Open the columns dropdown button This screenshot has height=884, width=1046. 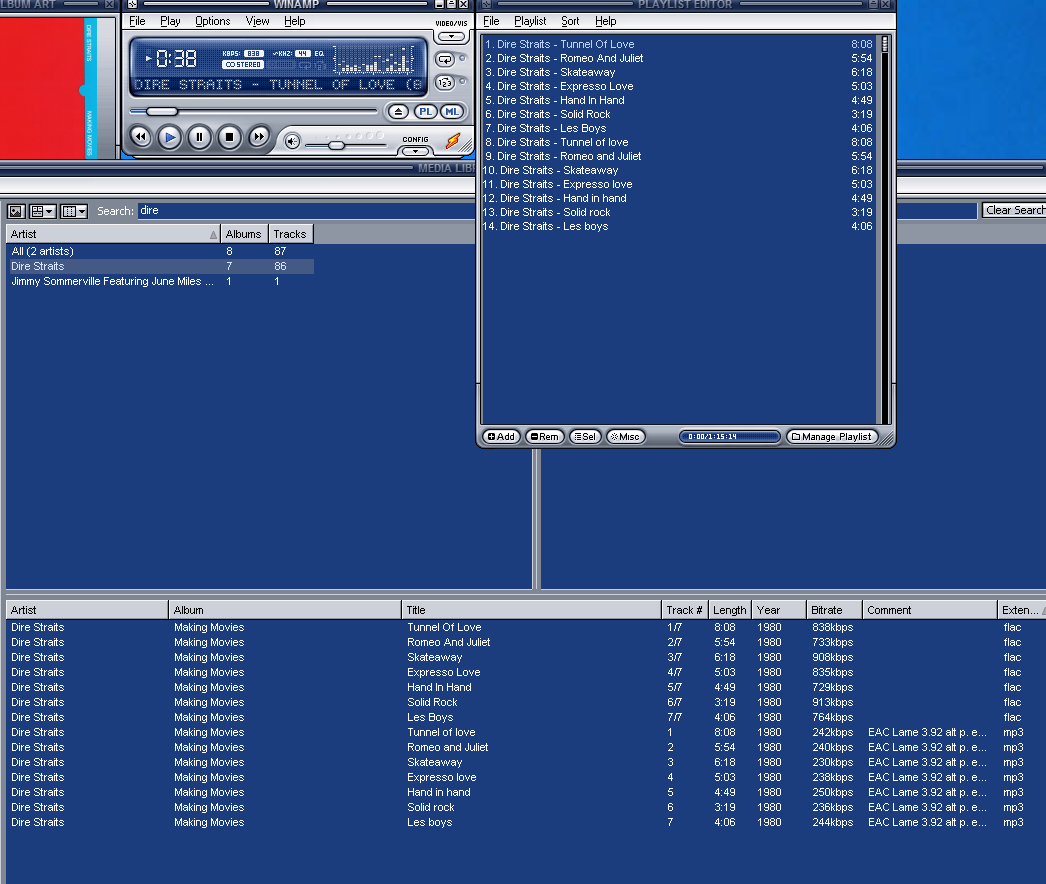point(73,211)
